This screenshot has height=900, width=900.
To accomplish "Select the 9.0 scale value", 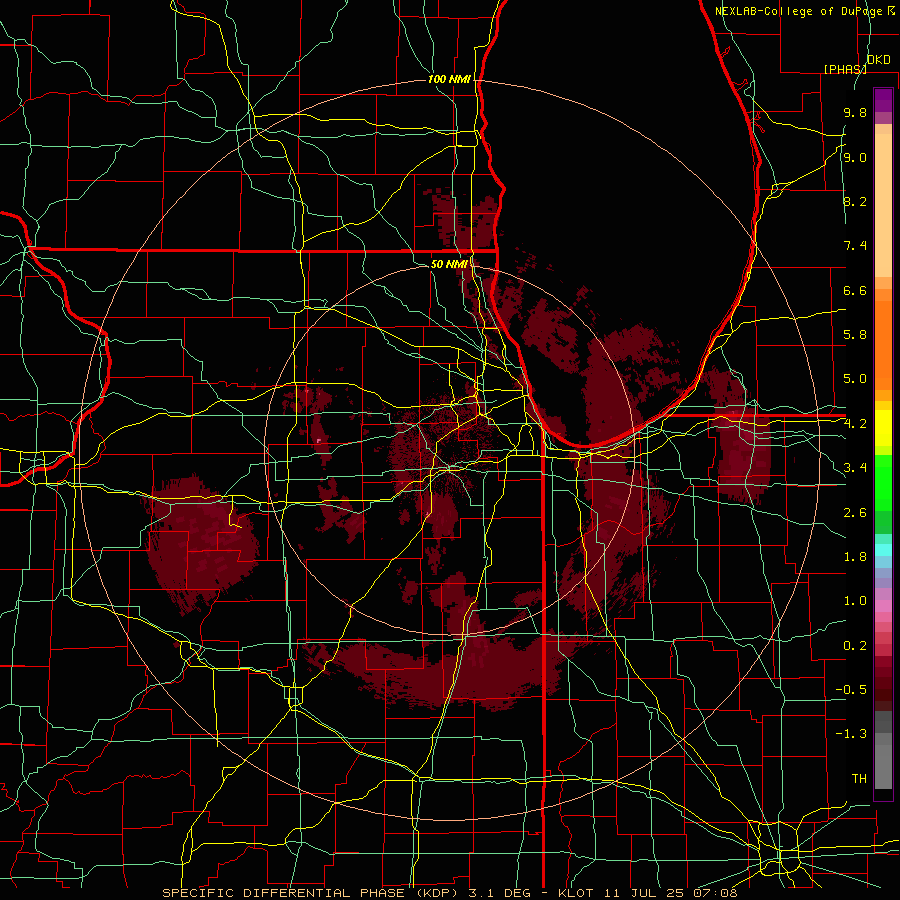I will coord(855,157).
